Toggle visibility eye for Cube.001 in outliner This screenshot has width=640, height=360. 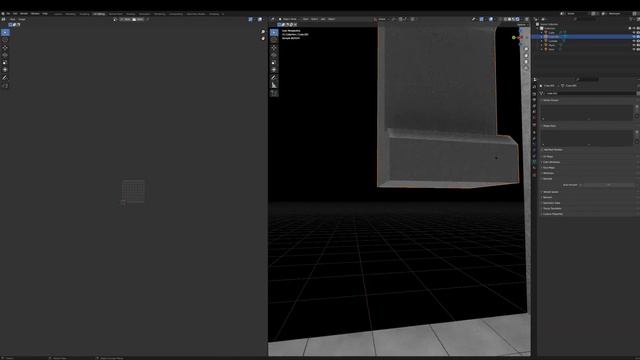tap(634, 37)
